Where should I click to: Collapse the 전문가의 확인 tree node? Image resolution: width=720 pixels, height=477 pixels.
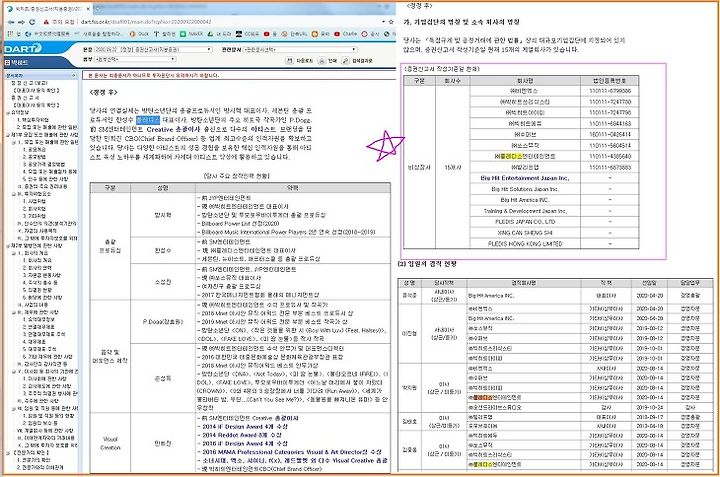(8, 453)
